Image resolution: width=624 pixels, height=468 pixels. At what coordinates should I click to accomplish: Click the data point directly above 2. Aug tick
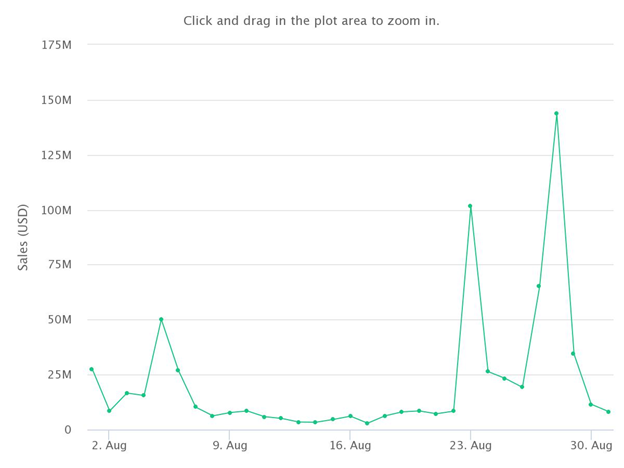109,411
